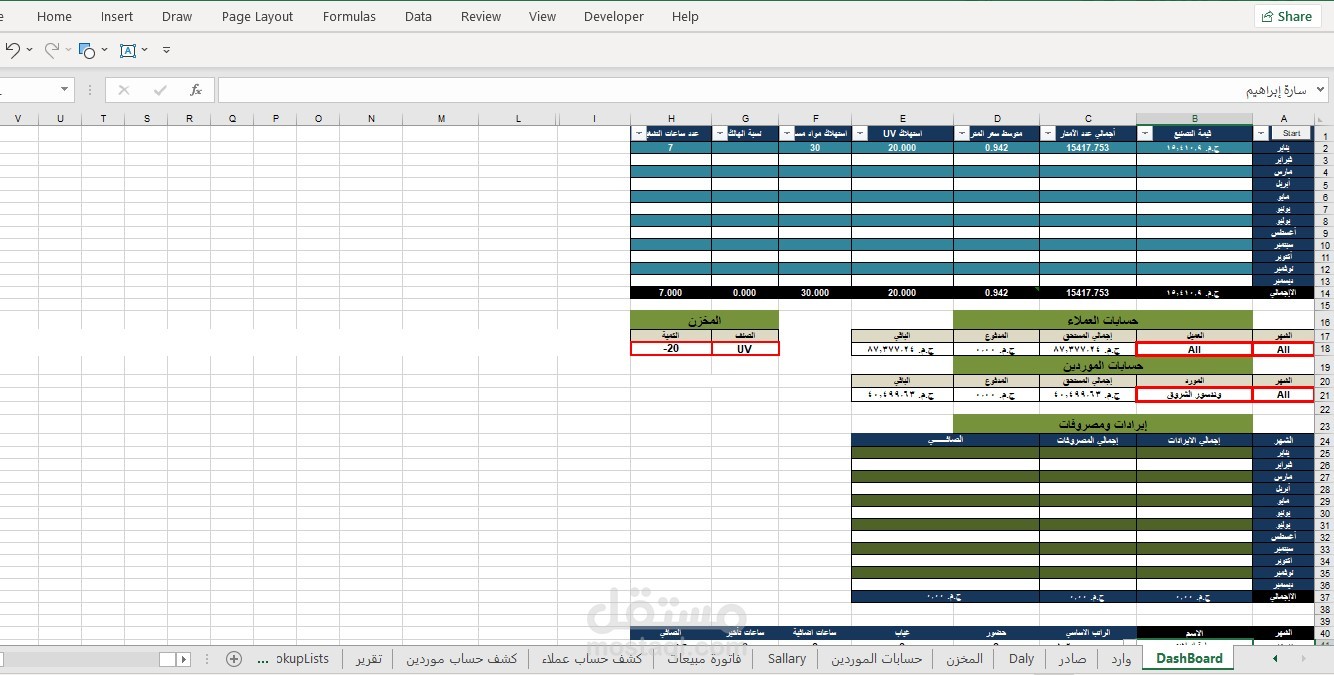Add a new sheet with plus icon
Screen dimensions: 1334x675
coord(234,659)
